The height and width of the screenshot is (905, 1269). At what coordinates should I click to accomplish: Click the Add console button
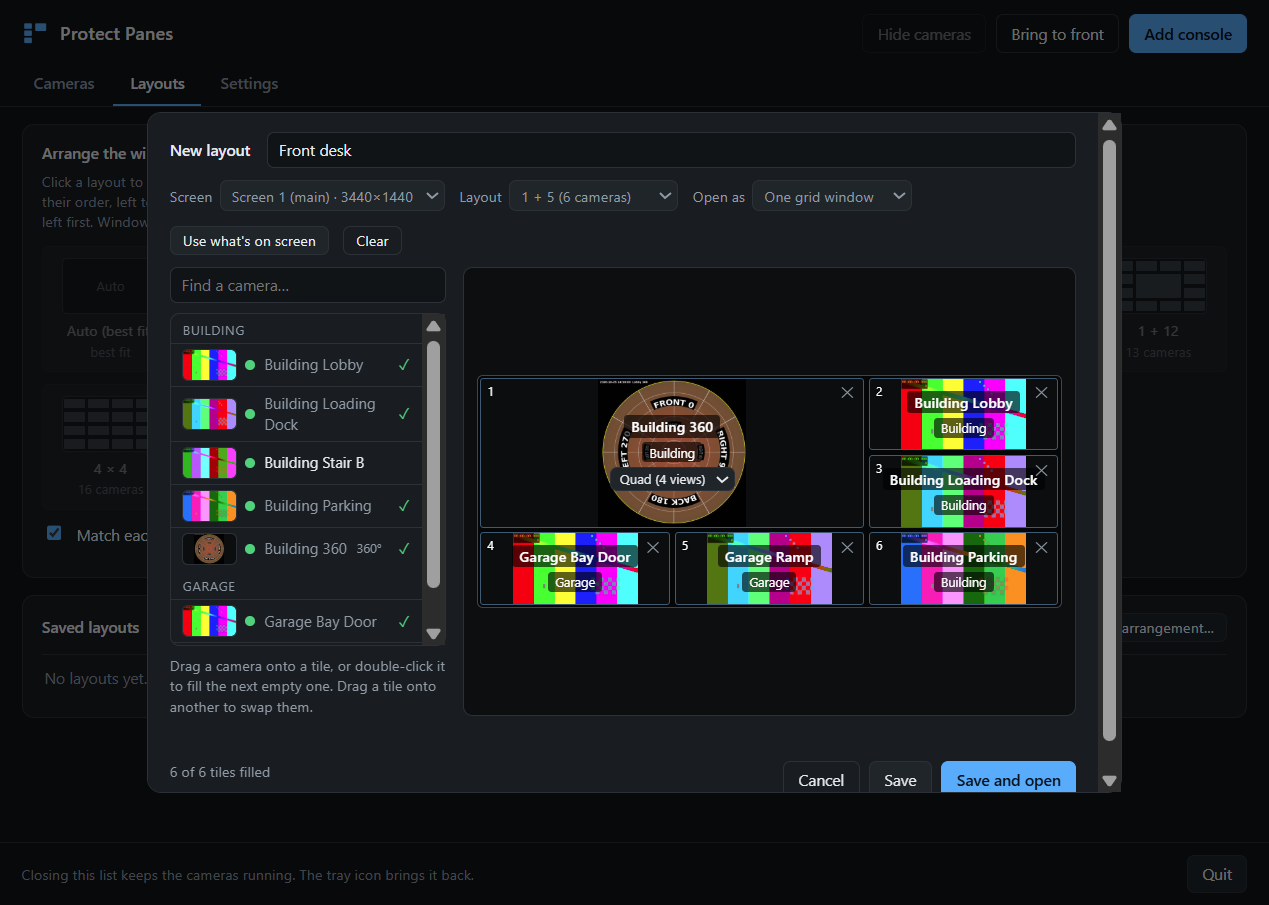click(x=1188, y=34)
